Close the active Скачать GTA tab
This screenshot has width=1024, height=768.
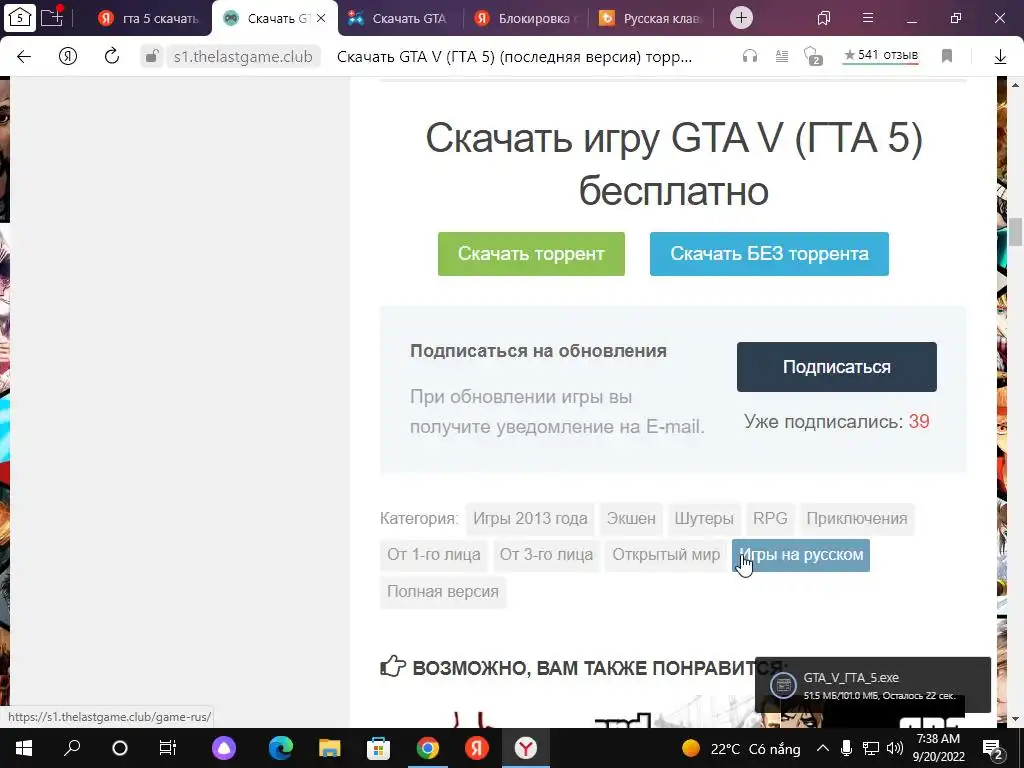coord(321,18)
